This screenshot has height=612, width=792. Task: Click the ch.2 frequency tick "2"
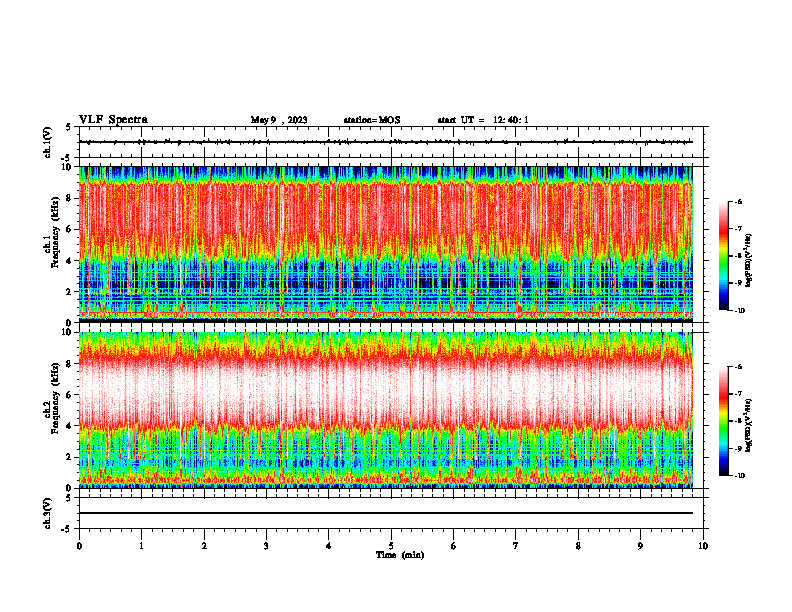click(x=69, y=457)
